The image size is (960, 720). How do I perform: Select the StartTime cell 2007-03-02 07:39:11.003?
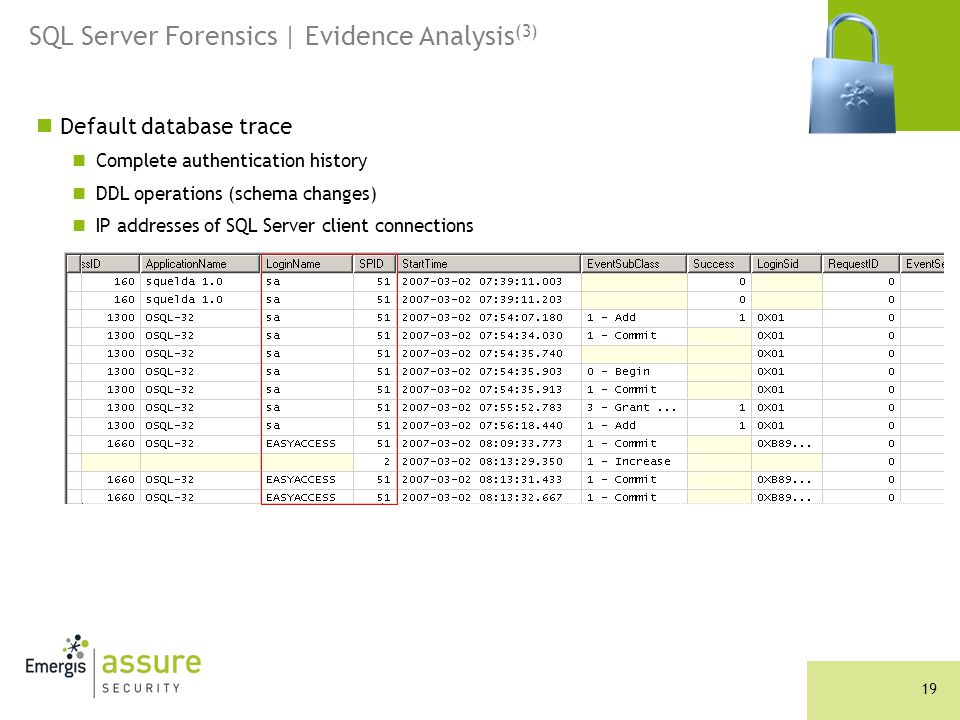[489, 282]
